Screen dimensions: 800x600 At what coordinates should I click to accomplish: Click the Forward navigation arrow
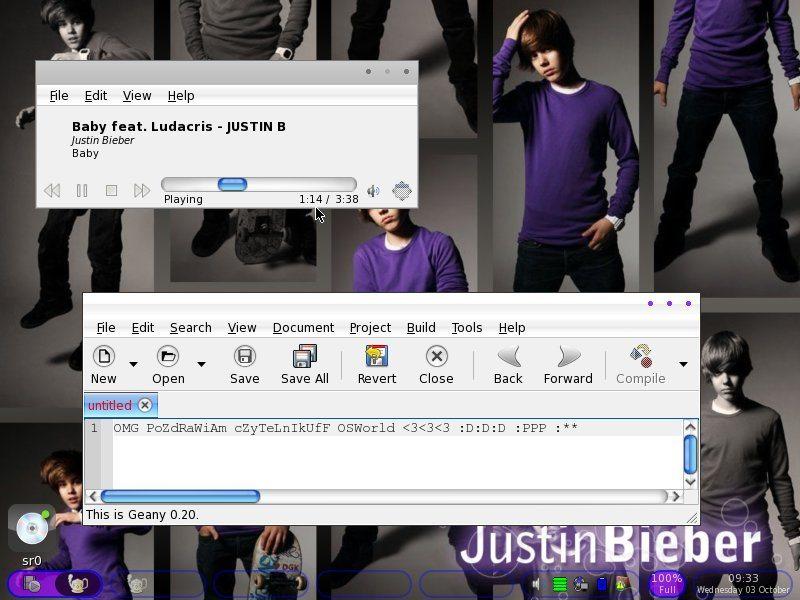pyautogui.click(x=568, y=357)
